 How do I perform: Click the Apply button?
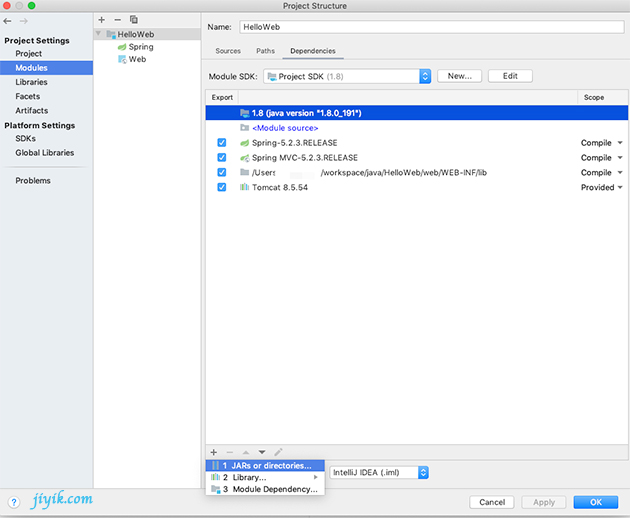(544, 502)
